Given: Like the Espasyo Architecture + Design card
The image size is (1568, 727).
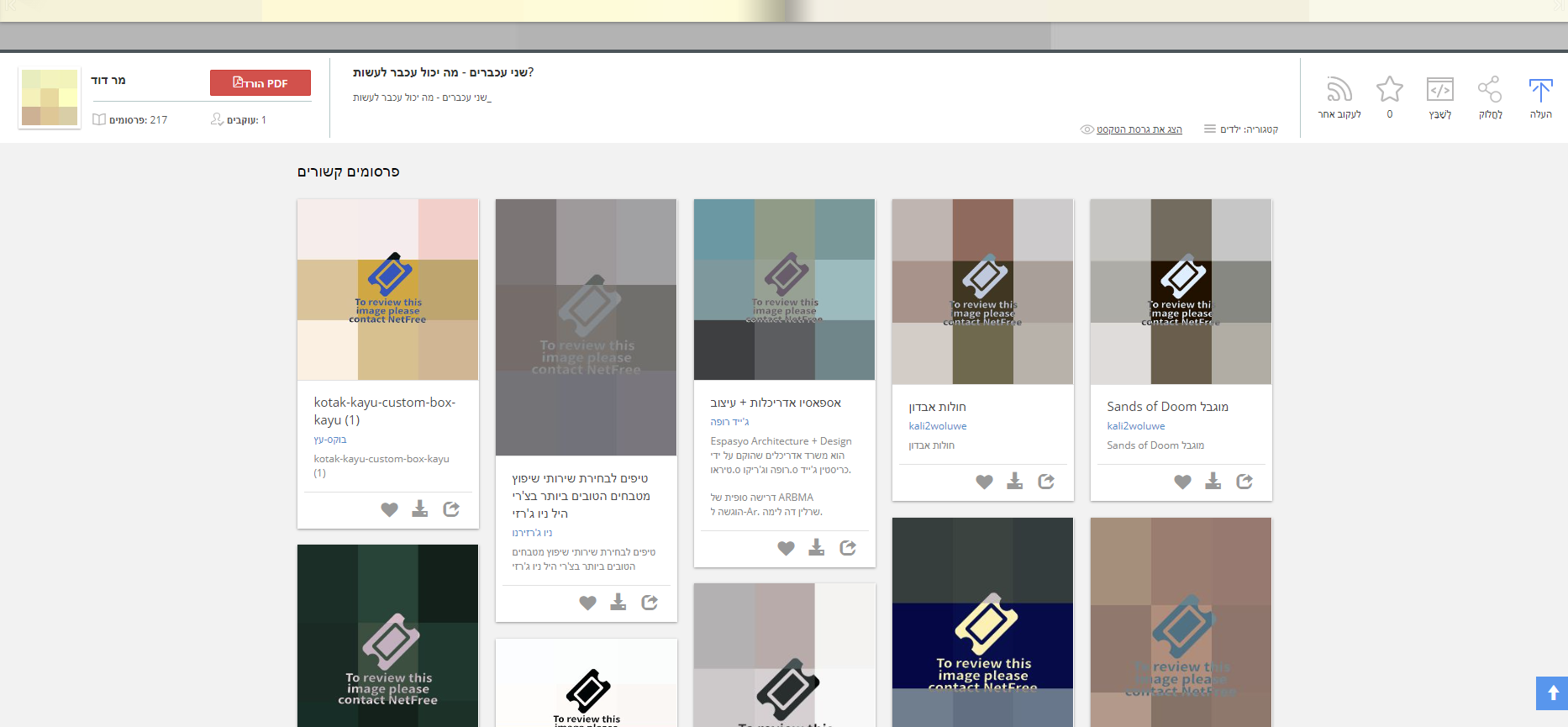Looking at the screenshot, I should click(x=786, y=548).
